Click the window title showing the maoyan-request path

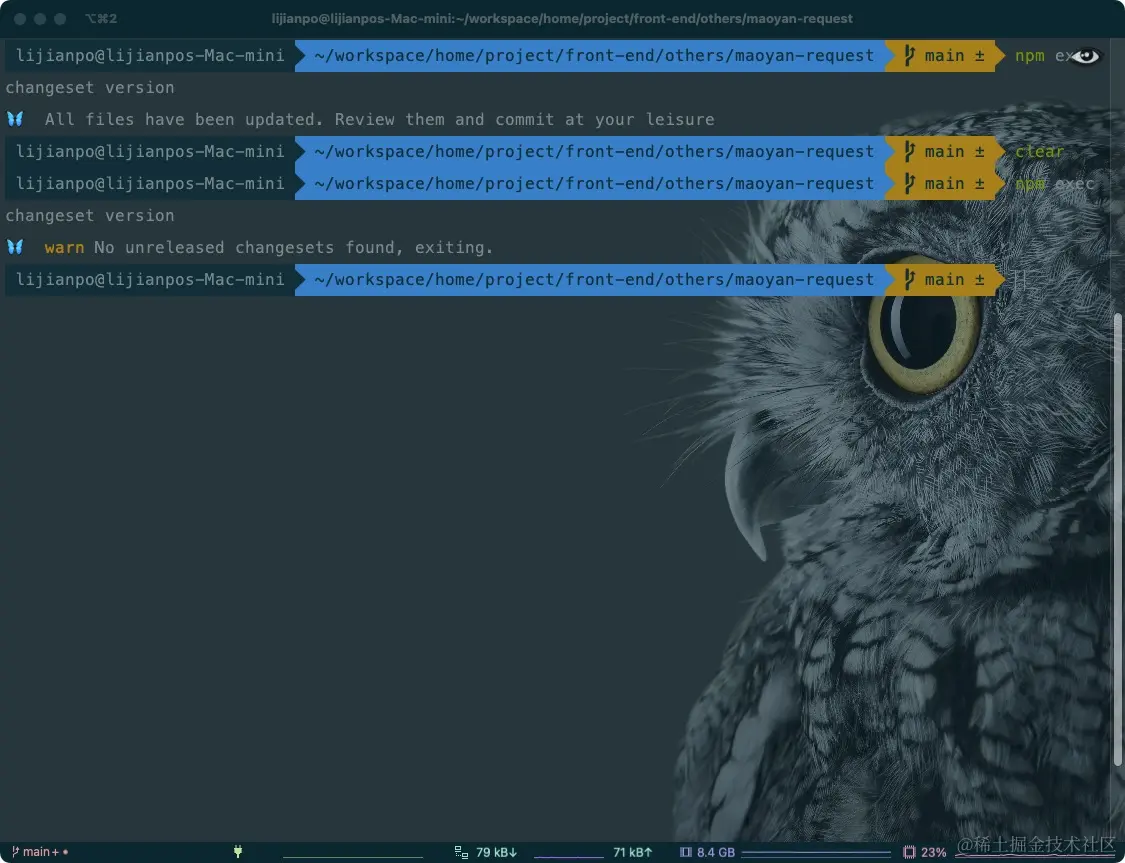pyautogui.click(x=562, y=19)
